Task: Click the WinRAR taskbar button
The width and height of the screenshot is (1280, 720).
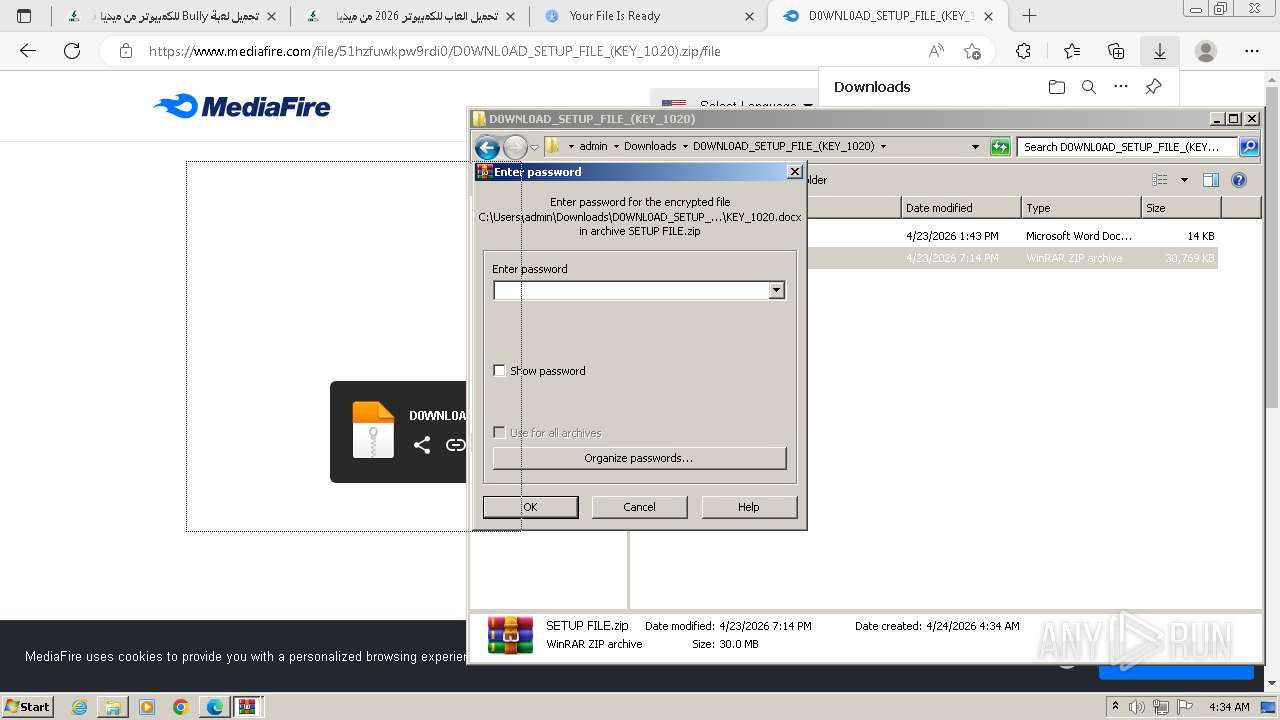Action: (x=247, y=707)
